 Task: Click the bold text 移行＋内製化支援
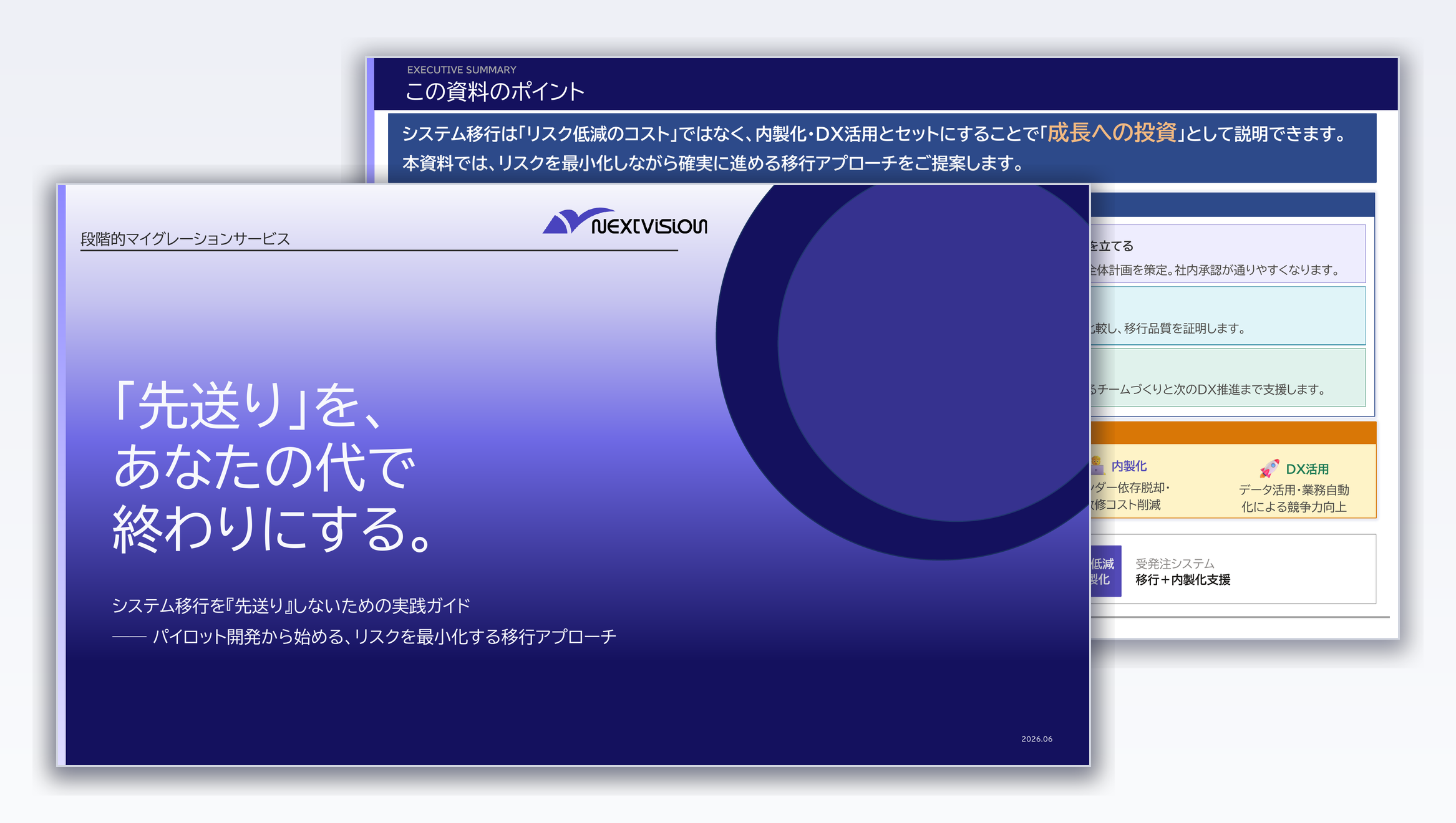coord(1183,580)
